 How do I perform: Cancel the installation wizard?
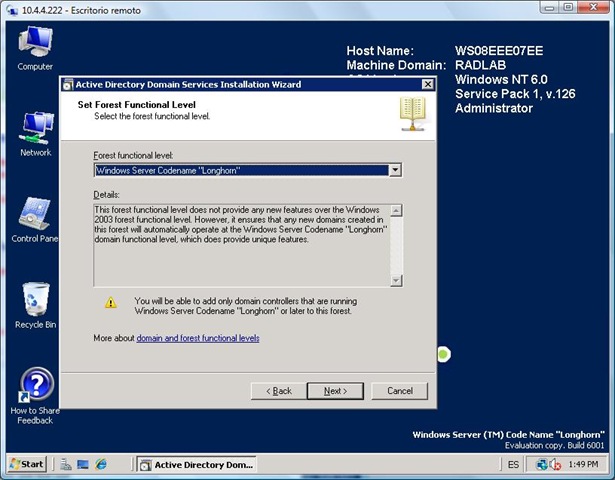(x=399, y=390)
